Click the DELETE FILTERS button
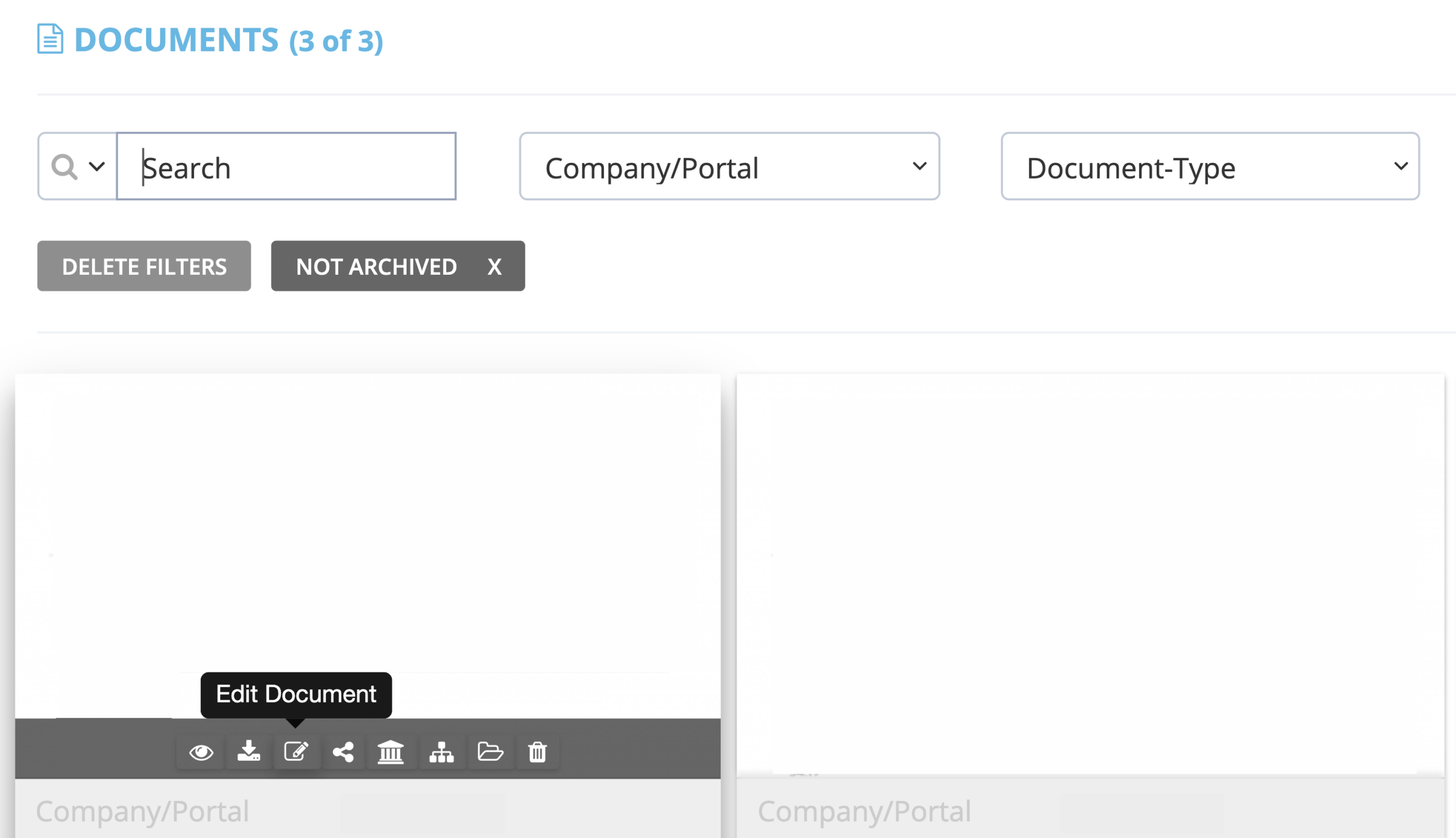 (144, 266)
